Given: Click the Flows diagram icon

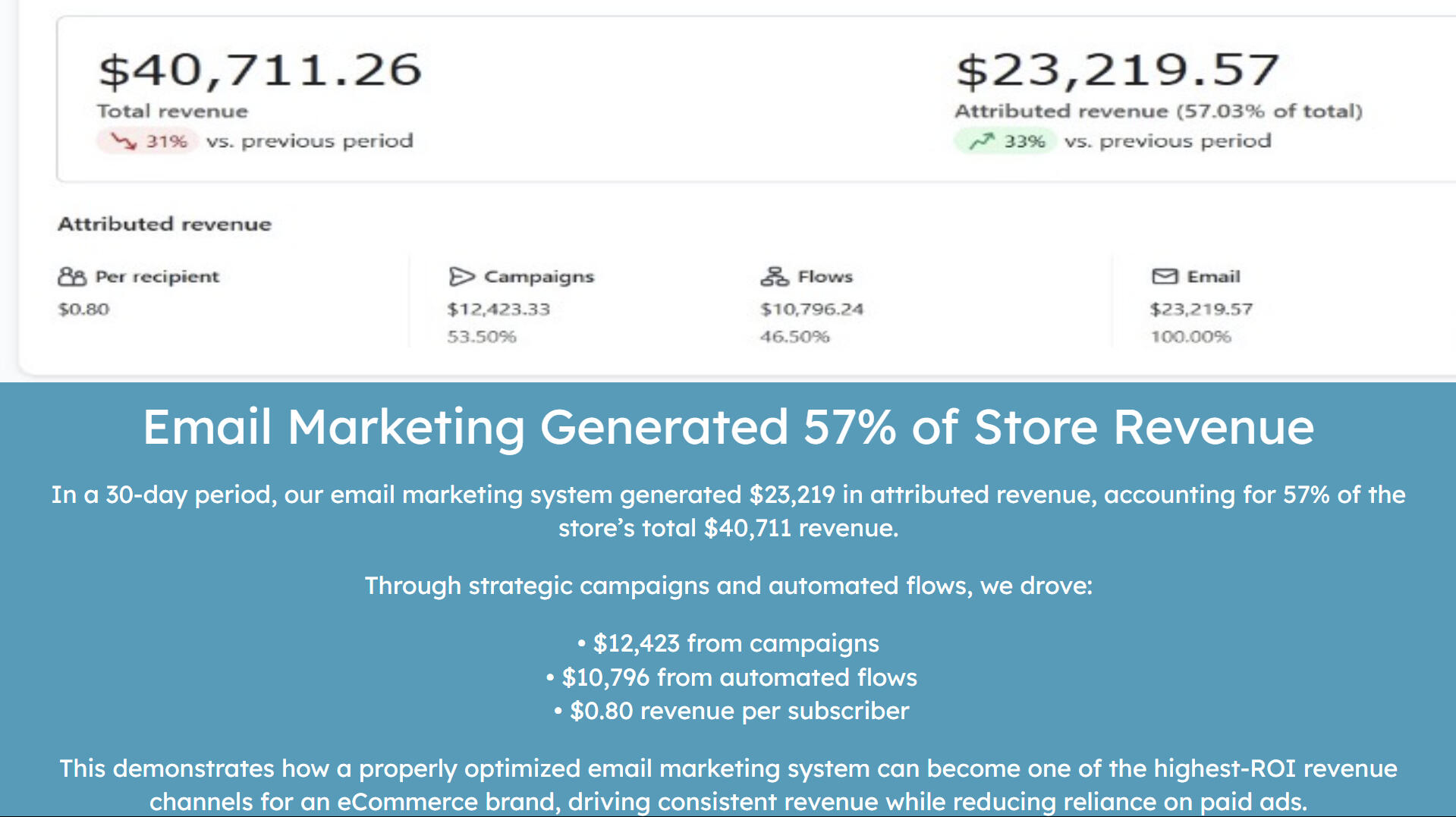Looking at the screenshot, I should tap(775, 277).
